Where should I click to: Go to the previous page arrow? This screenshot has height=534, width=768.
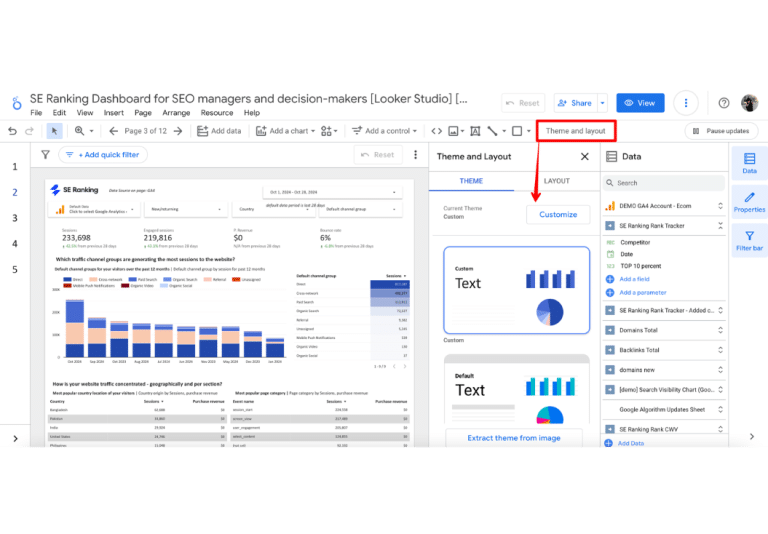(x=114, y=131)
